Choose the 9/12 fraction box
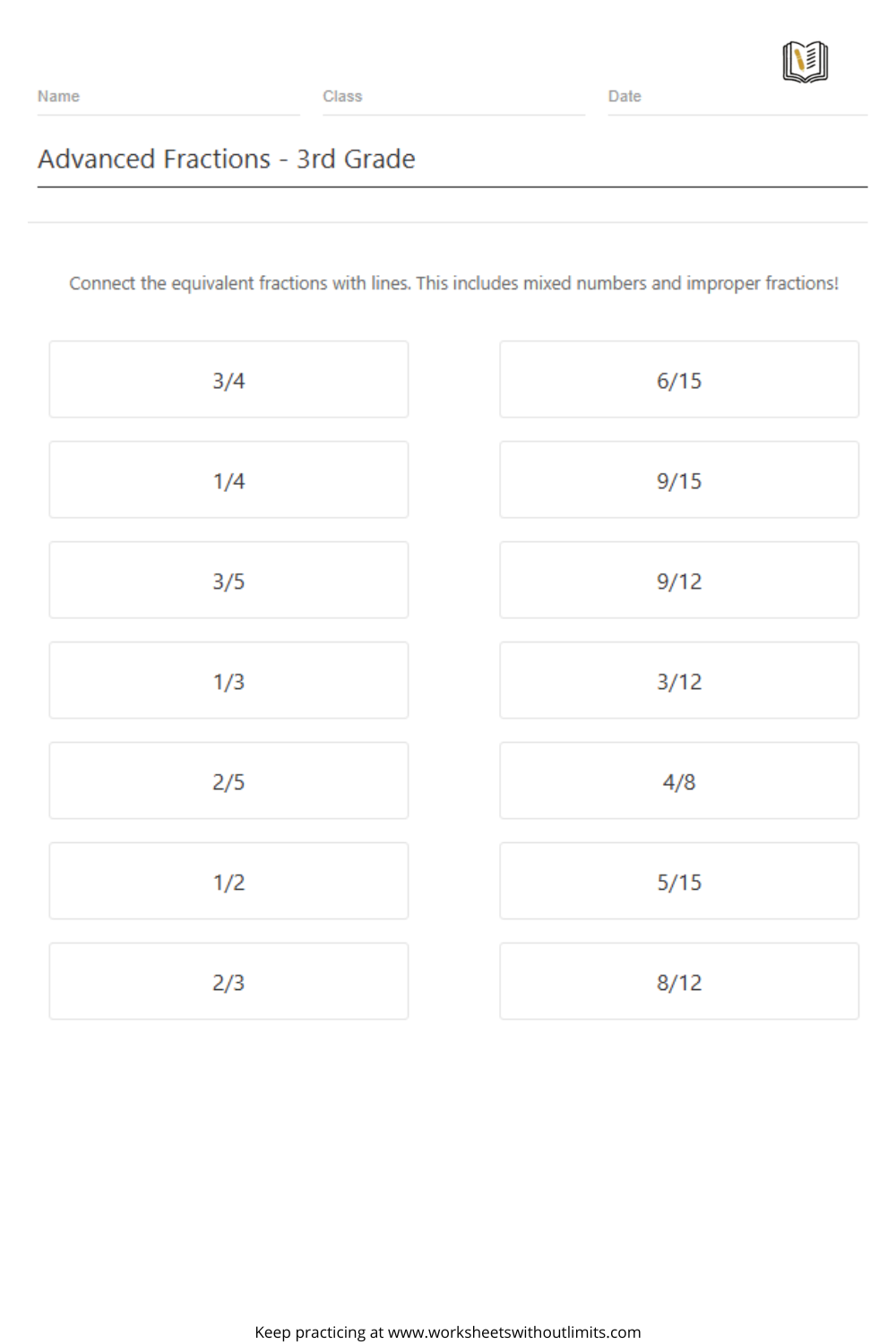The height and width of the screenshot is (1344, 896). coord(679,580)
